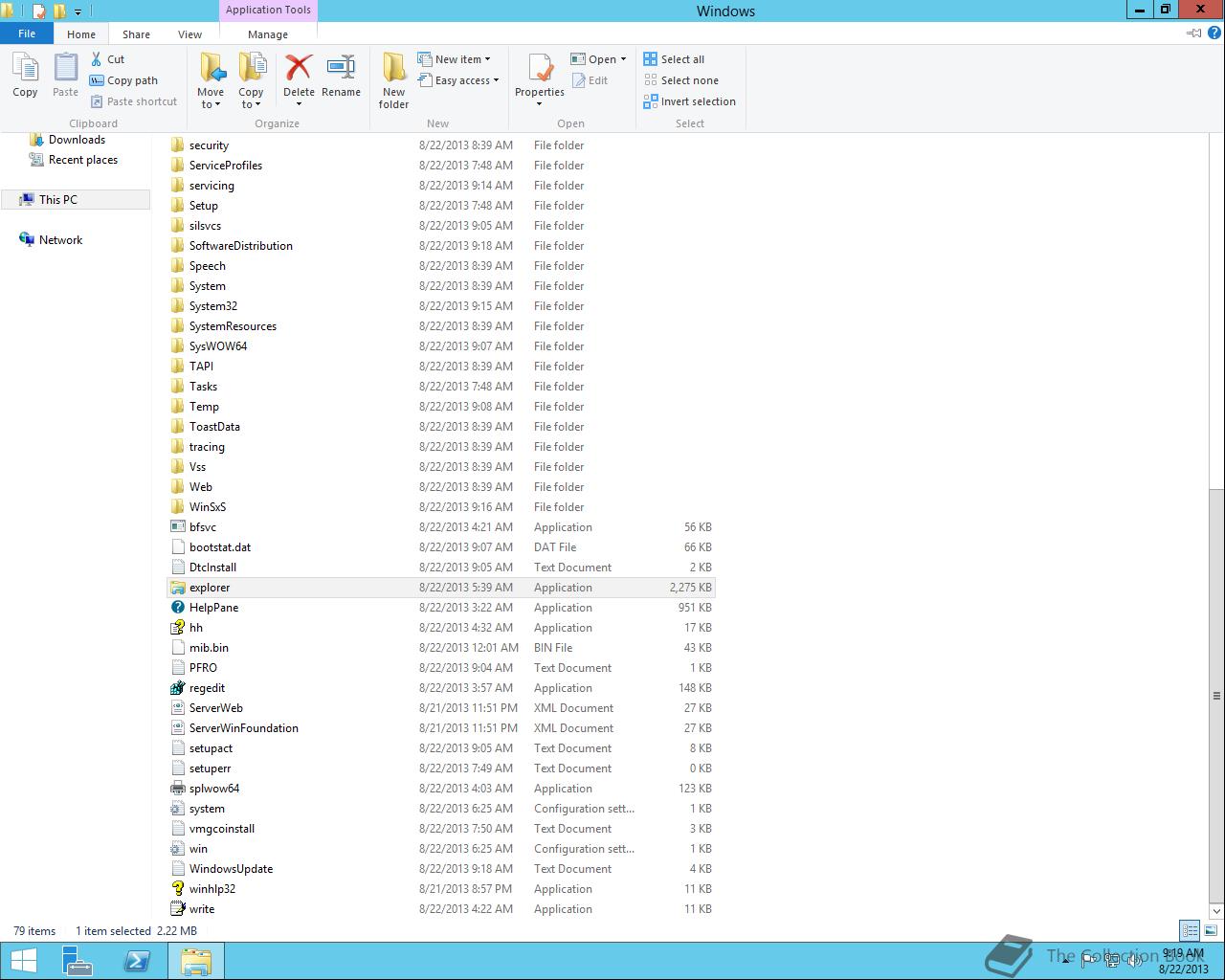Click the vertical scrollbar thumb
Image resolution: width=1225 pixels, height=980 pixels.
point(1216,696)
